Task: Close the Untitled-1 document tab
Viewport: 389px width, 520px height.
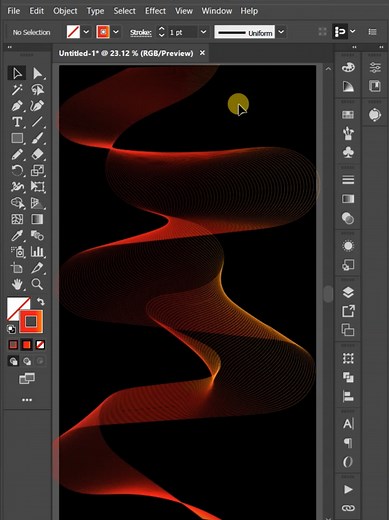Action: click(x=202, y=53)
